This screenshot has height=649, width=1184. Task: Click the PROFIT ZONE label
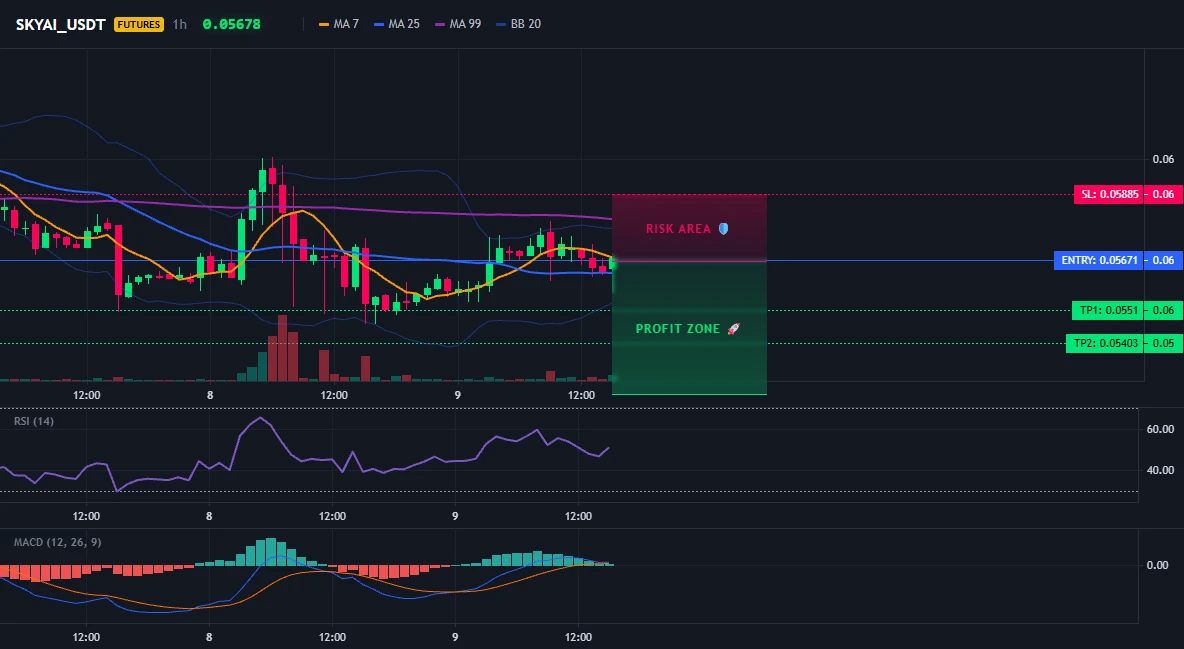click(x=678, y=329)
